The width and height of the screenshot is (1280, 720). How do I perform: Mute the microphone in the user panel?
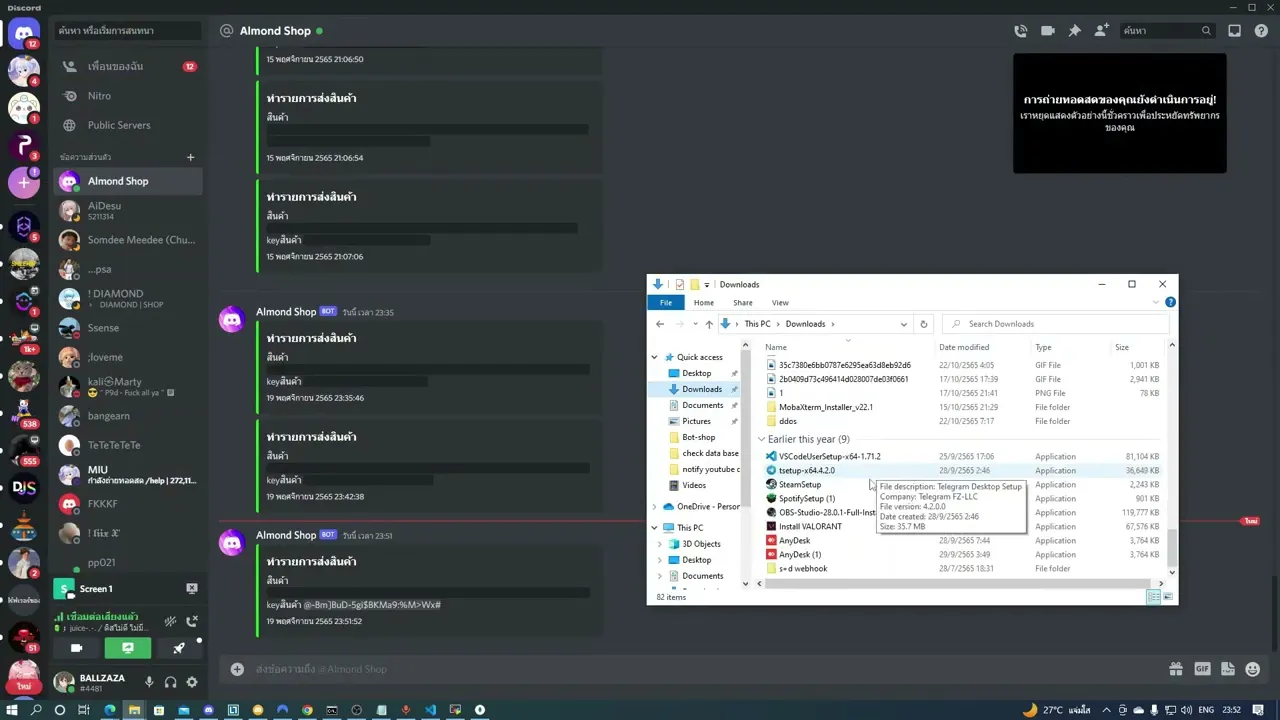click(x=149, y=682)
